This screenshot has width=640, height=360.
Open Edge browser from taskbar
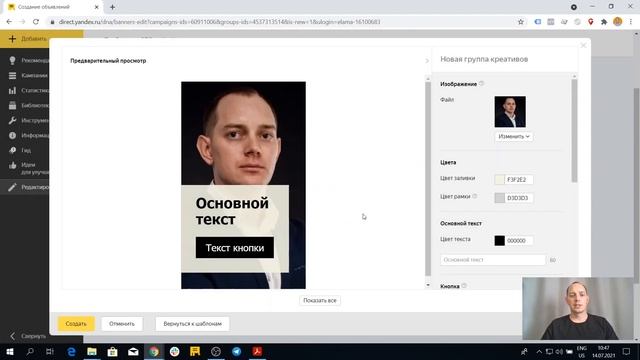tap(71, 351)
